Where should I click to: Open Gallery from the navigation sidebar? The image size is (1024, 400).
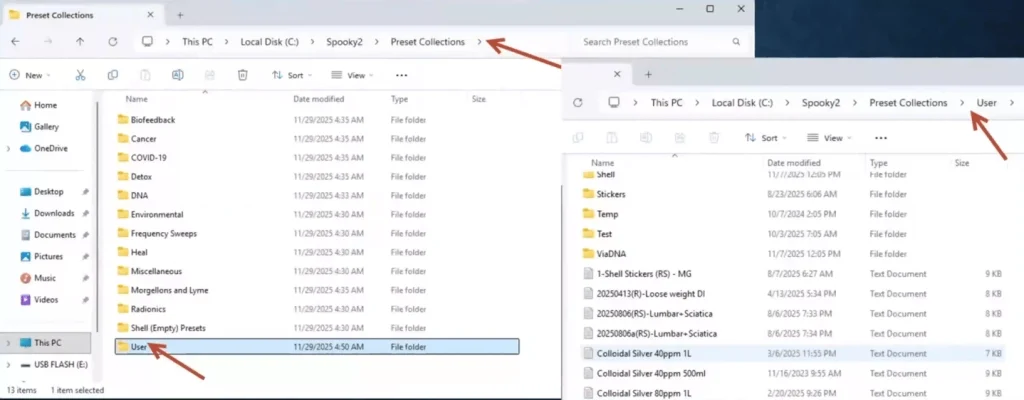click(x=46, y=127)
